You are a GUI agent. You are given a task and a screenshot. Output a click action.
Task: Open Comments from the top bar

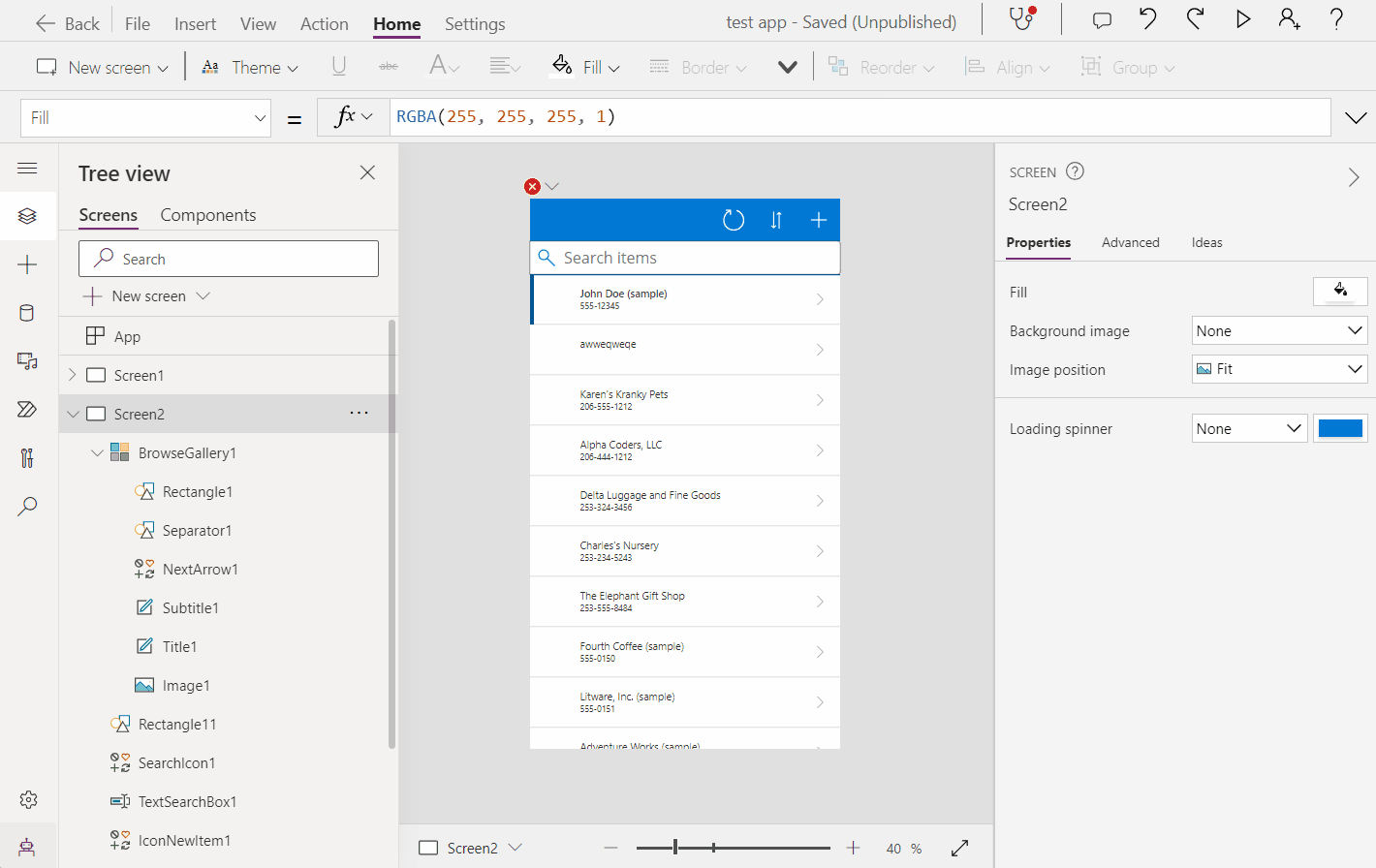(1101, 19)
